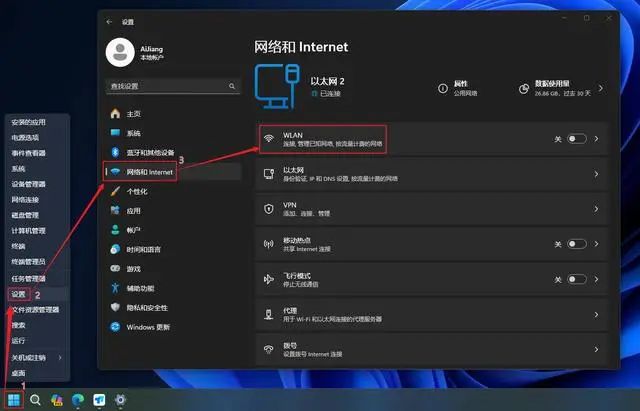Open 蓝牙和其他设备 Bluetooth settings
Image resolution: width=640 pixels, height=411 pixels.
click(150, 152)
